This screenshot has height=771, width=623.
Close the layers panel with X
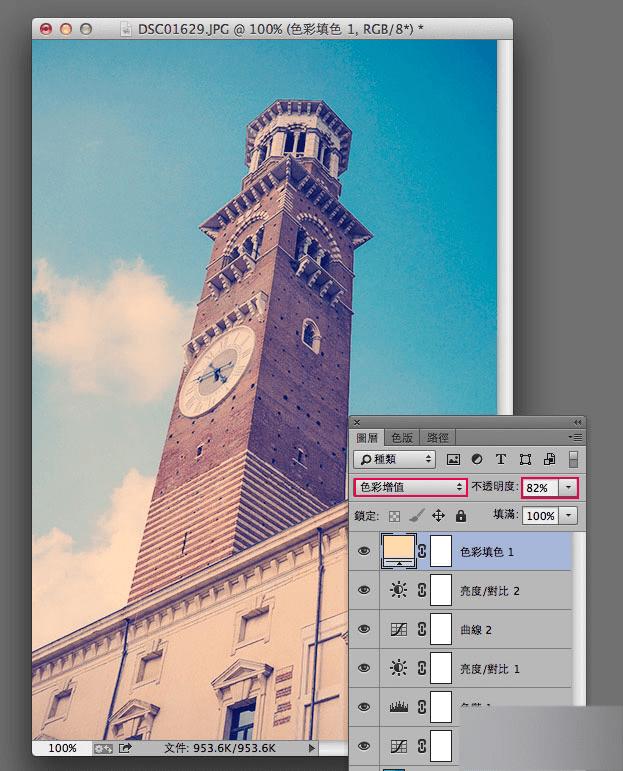(x=357, y=422)
